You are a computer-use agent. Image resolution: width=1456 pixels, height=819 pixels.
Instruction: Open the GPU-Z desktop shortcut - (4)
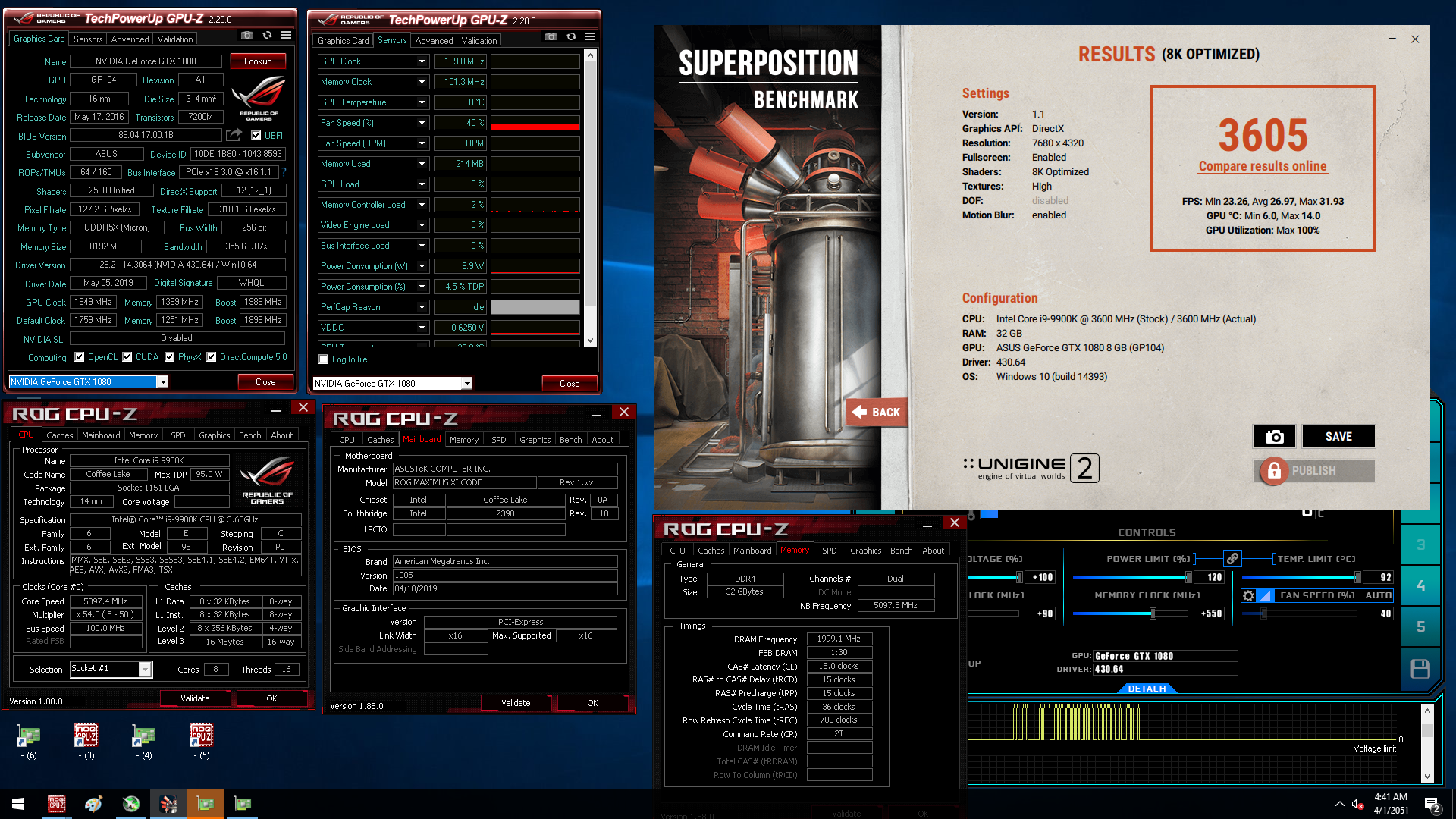(x=143, y=741)
